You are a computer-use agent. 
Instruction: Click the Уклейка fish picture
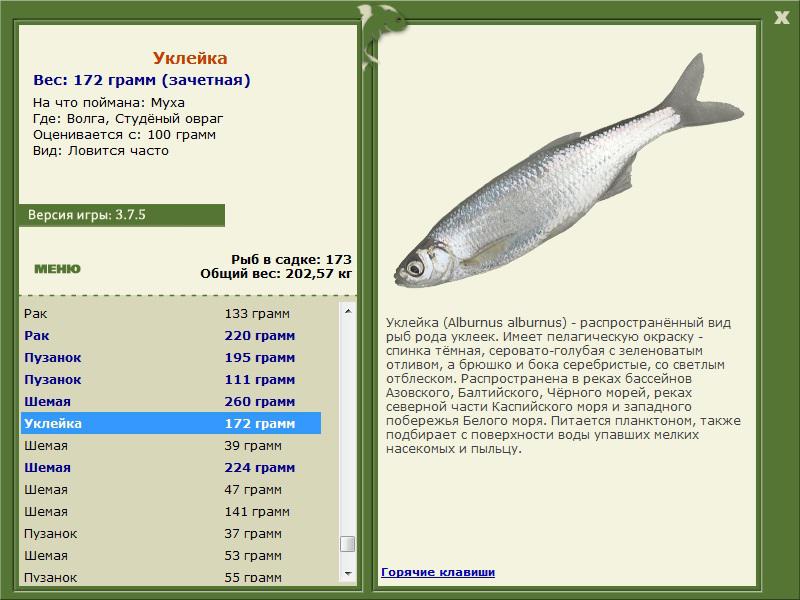(x=568, y=170)
